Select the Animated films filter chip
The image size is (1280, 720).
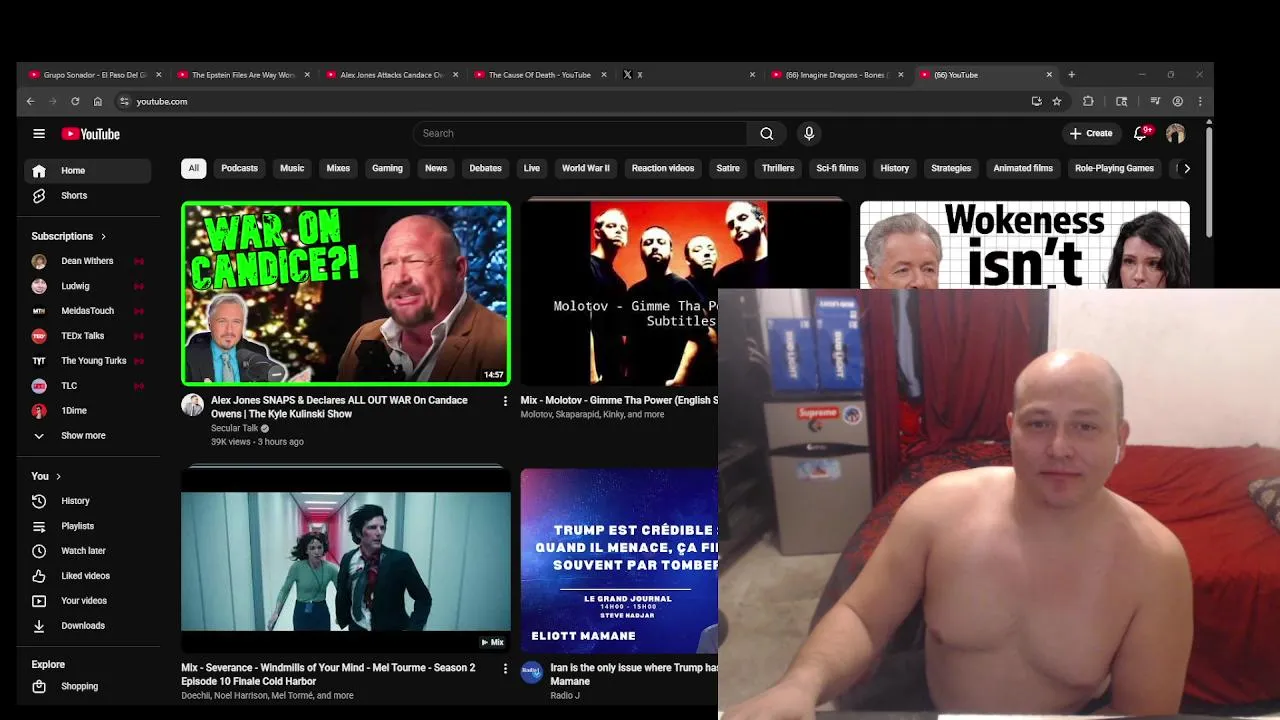click(1023, 168)
